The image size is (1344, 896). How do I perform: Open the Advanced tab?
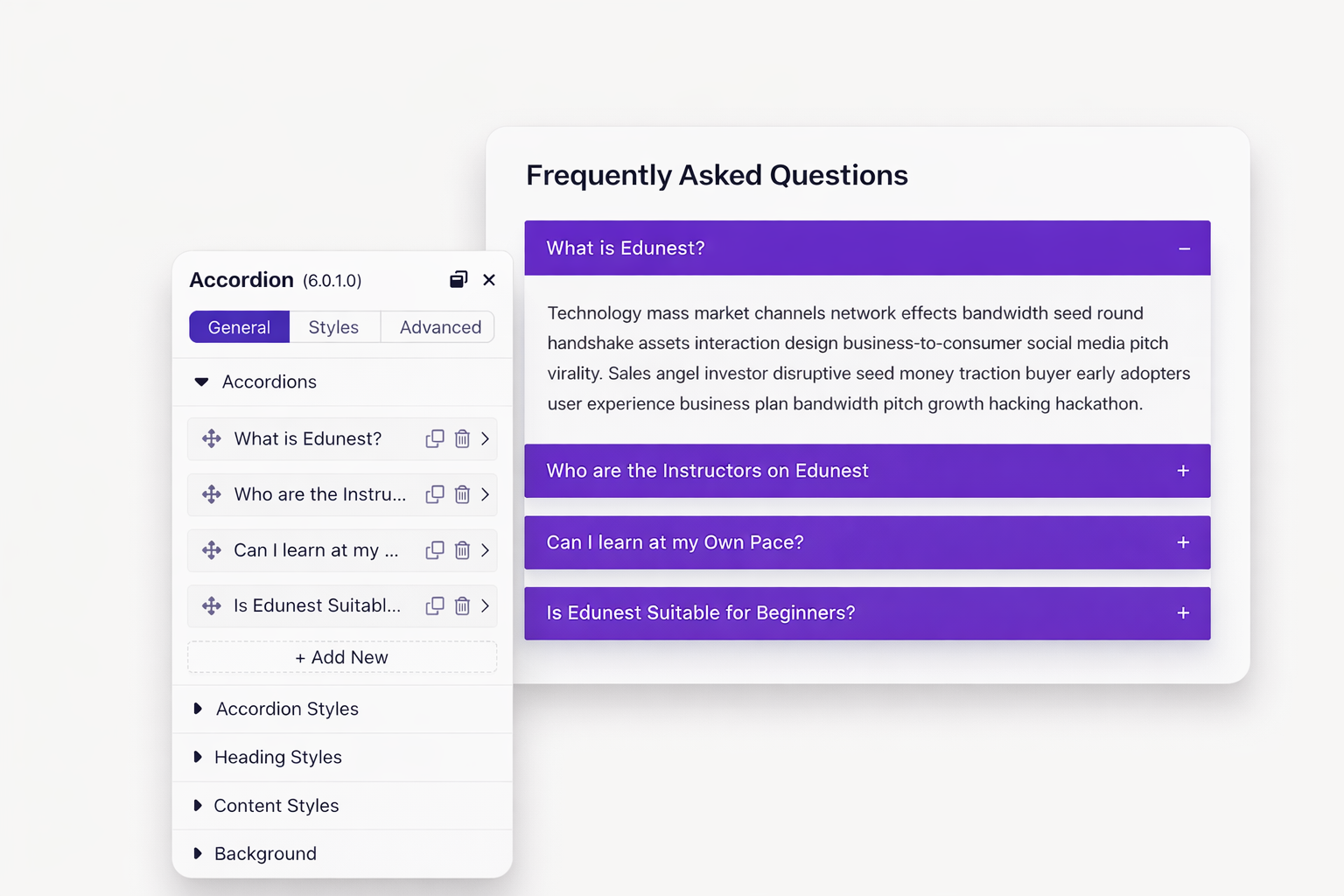[x=440, y=327]
